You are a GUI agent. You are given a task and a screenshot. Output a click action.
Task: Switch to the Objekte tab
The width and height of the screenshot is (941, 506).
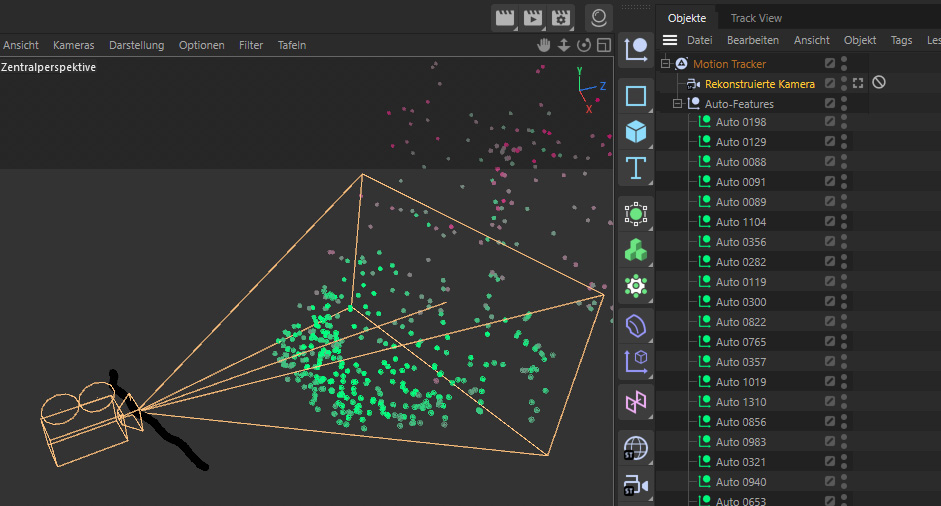pyautogui.click(x=687, y=18)
